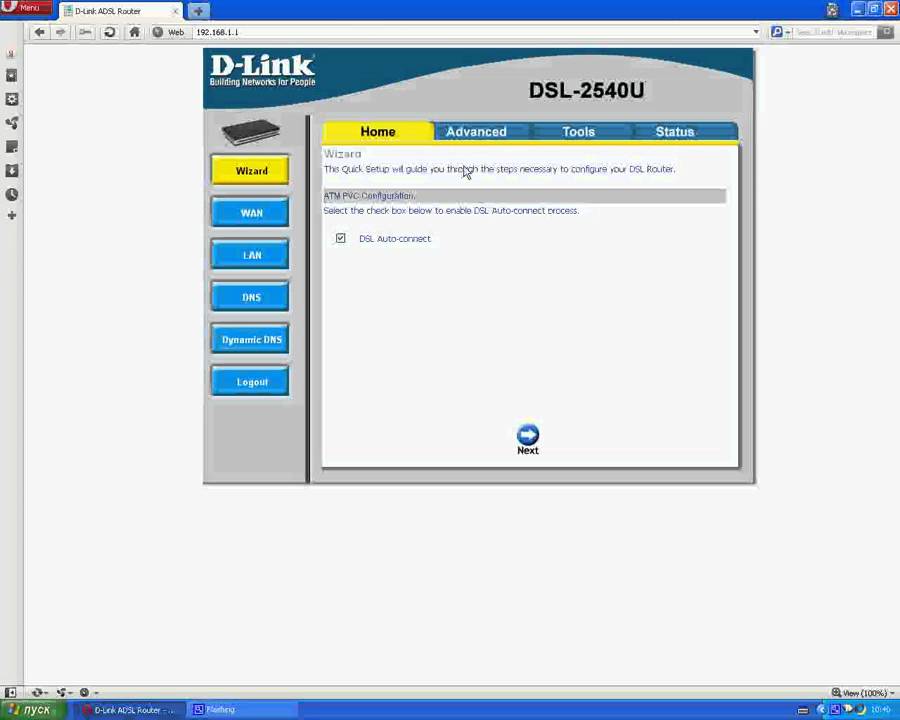The image size is (900, 720).
Task: Open the Wizard setup page
Action: pyautogui.click(x=251, y=171)
